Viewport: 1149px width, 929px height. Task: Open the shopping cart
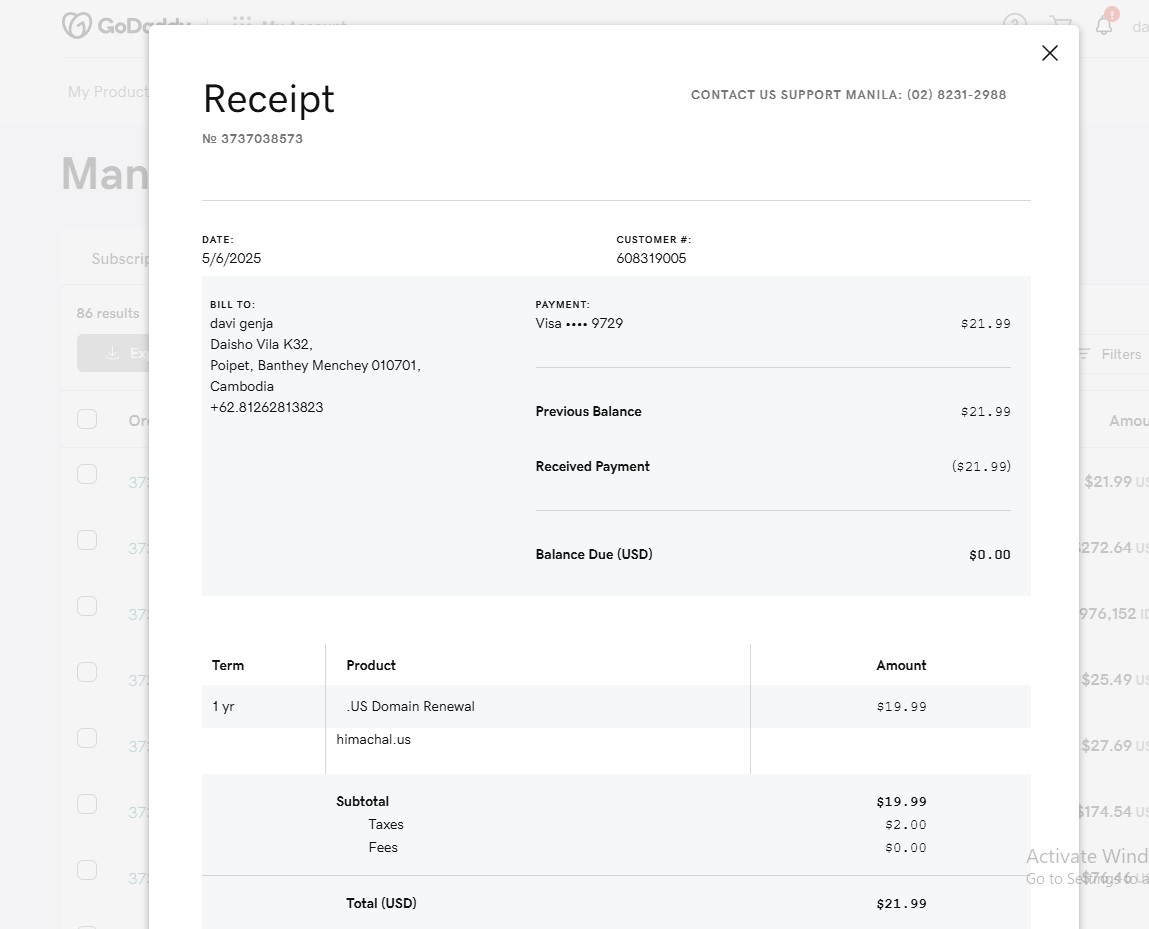(1060, 25)
